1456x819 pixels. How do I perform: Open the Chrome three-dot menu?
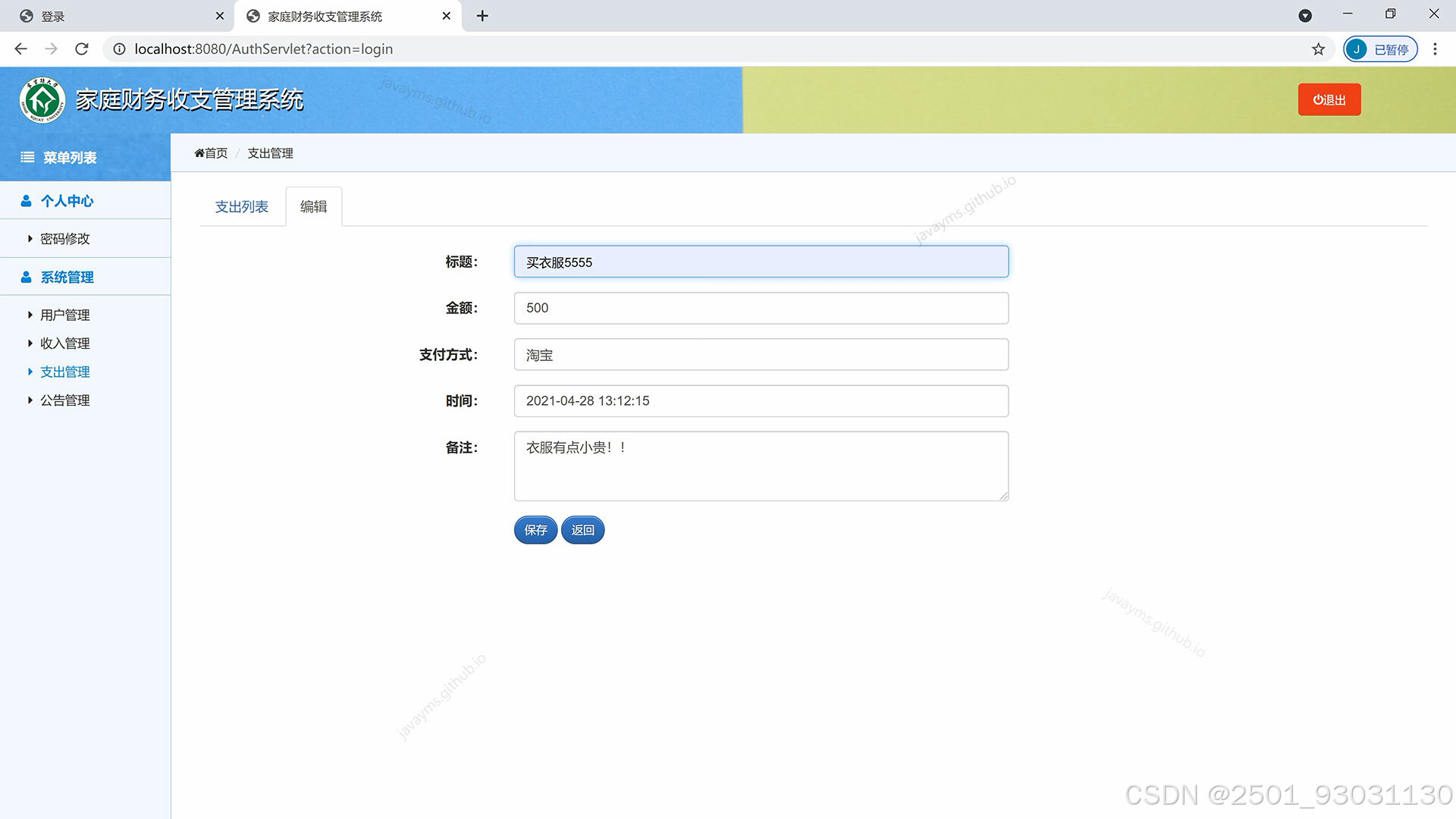point(1435,49)
